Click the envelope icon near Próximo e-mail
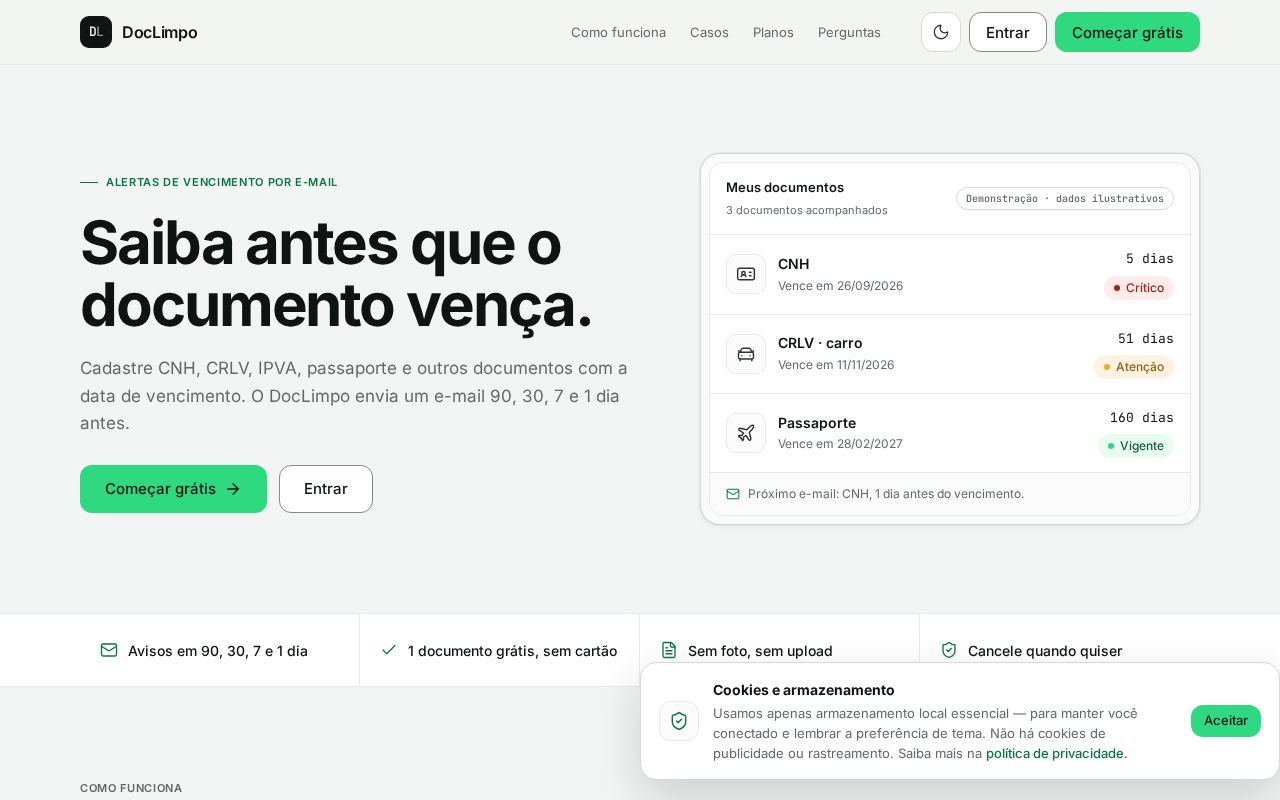Screen dimensions: 1280x800 [733, 494]
